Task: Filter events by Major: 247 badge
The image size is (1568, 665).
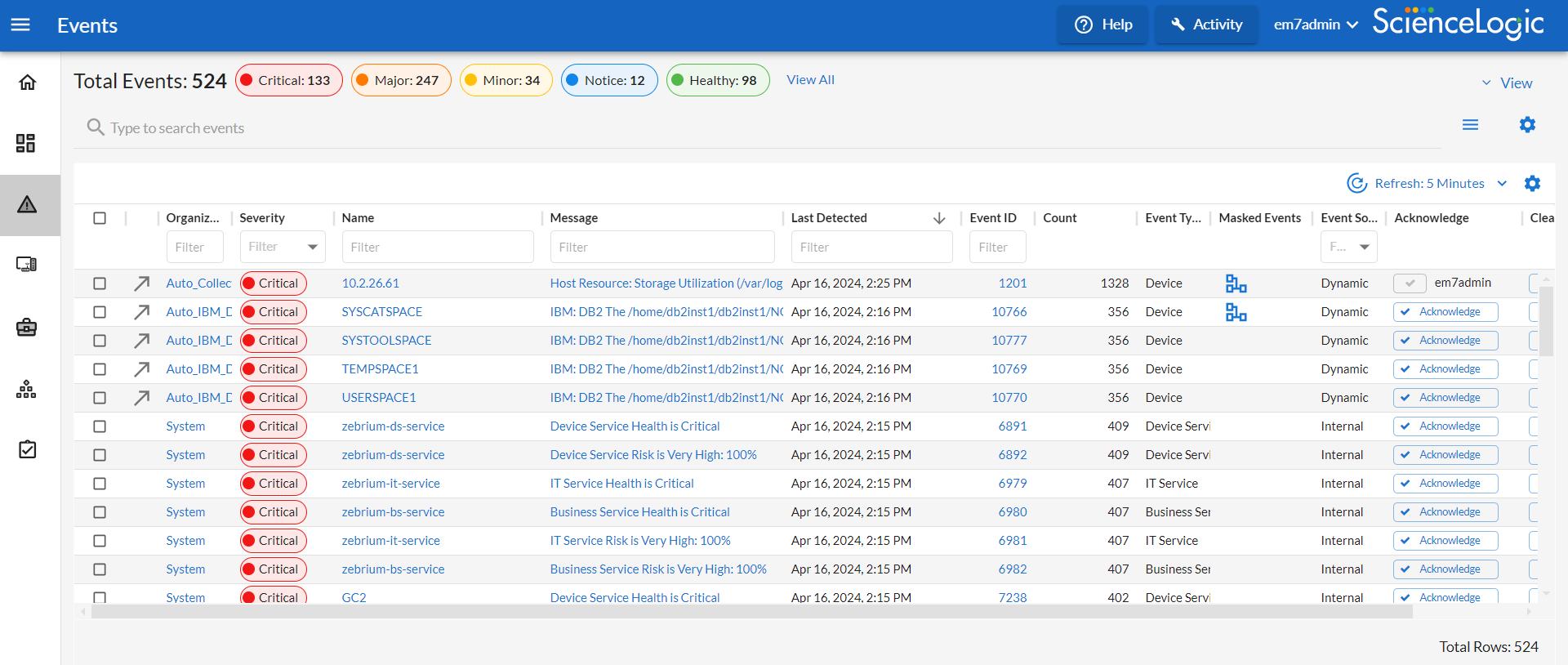Action: [x=401, y=80]
